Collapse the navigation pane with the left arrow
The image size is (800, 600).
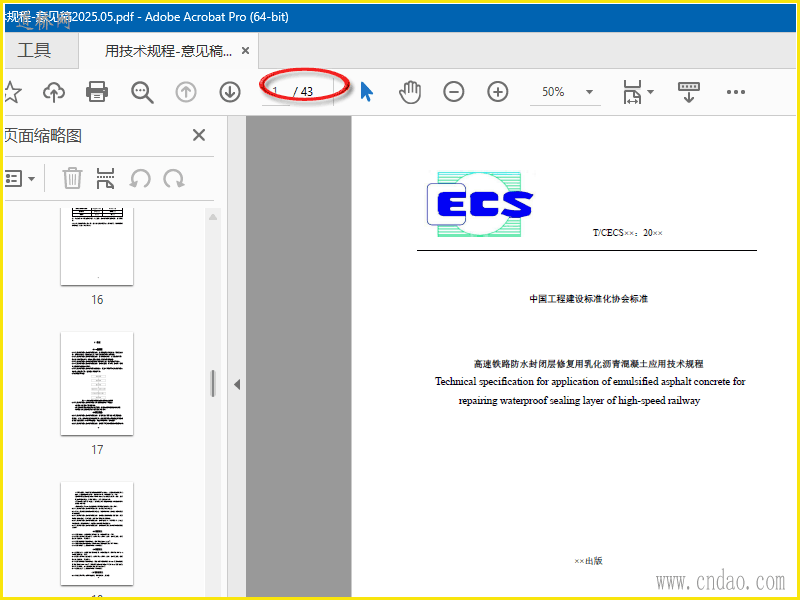tap(237, 385)
